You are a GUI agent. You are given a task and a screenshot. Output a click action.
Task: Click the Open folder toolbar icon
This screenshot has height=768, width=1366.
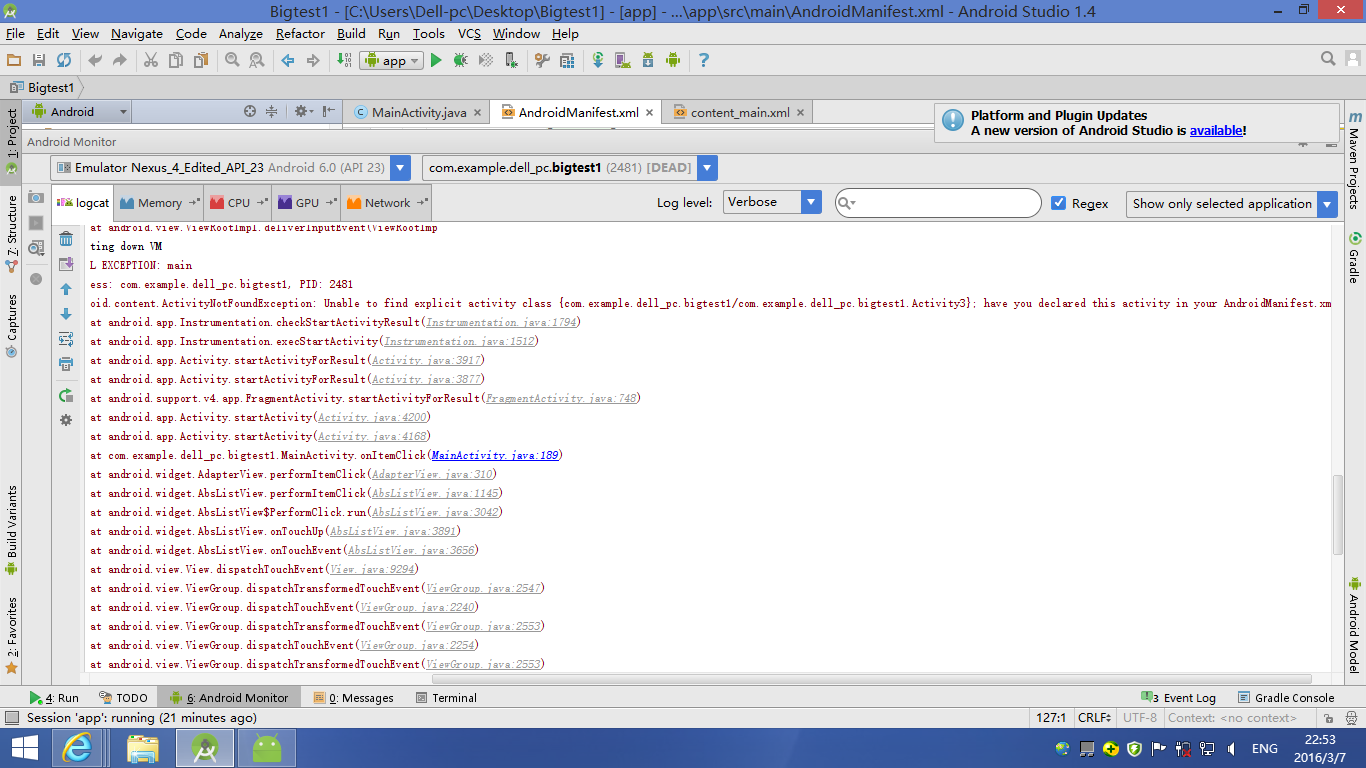14,61
